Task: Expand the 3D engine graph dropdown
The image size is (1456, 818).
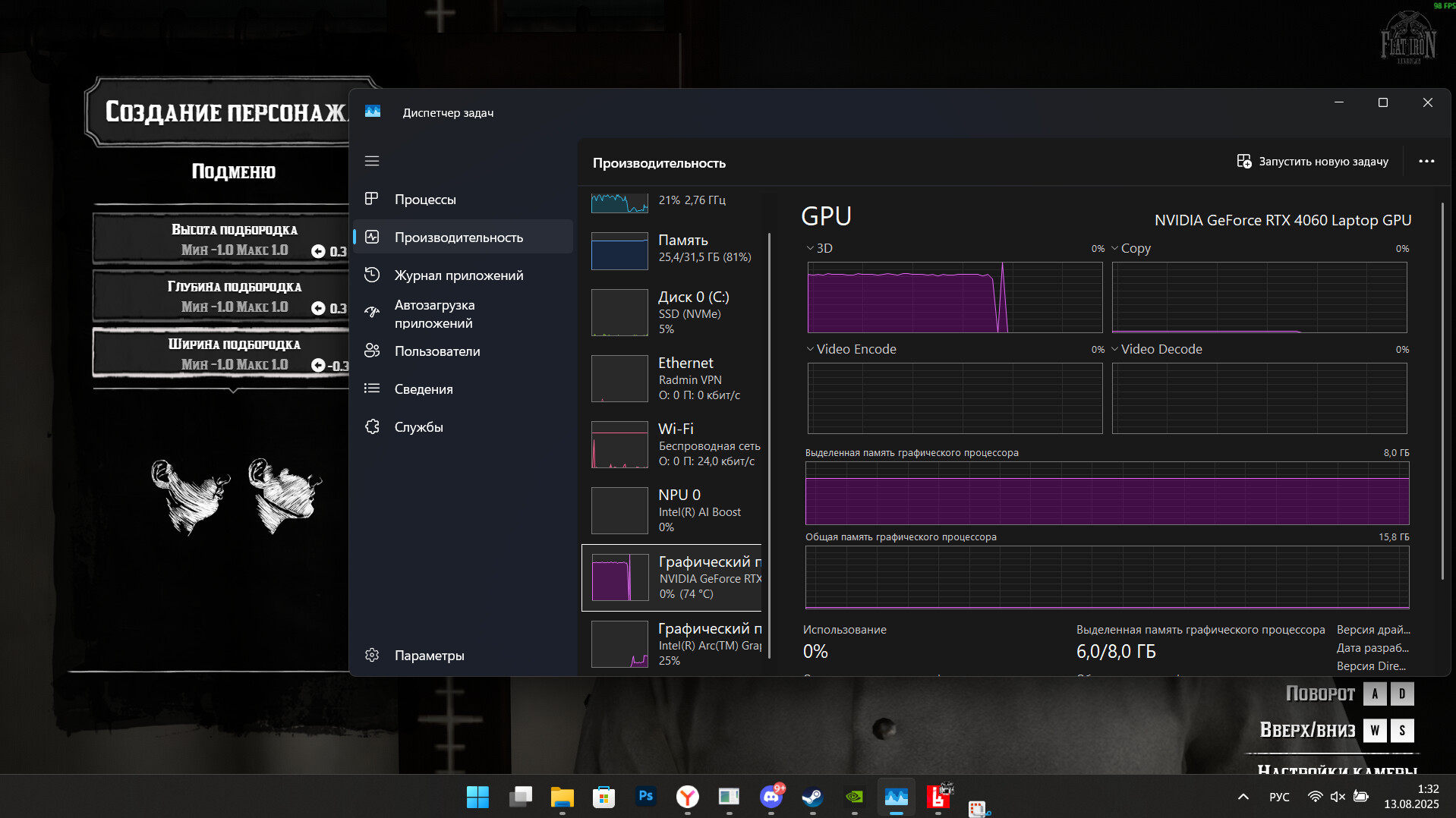Action: coord(811,248)
